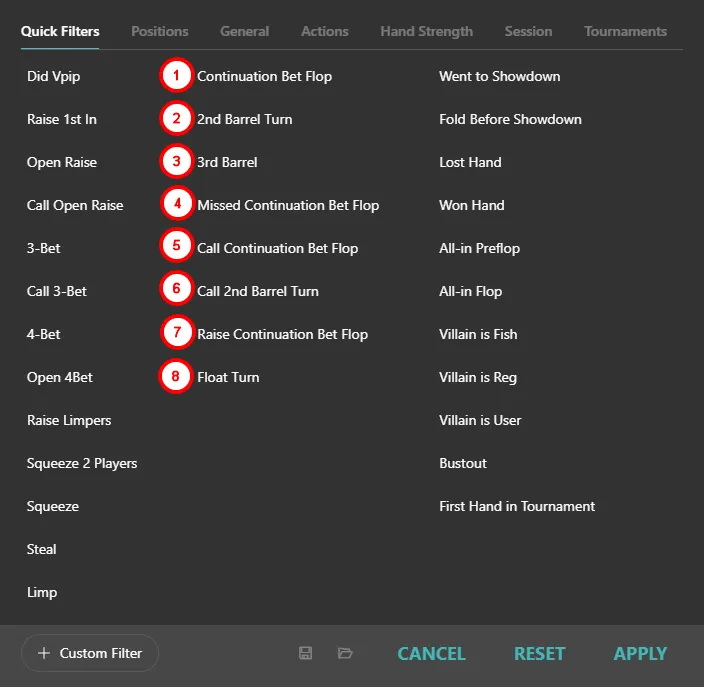Enable the Continuation Bet Flop filter

coord(264,76)
